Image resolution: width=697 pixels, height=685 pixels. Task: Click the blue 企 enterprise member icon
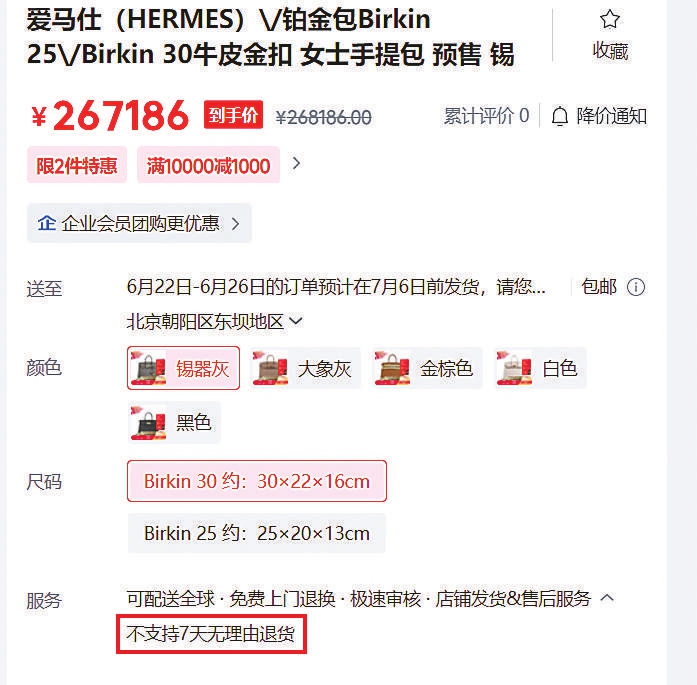pos(47,223)
